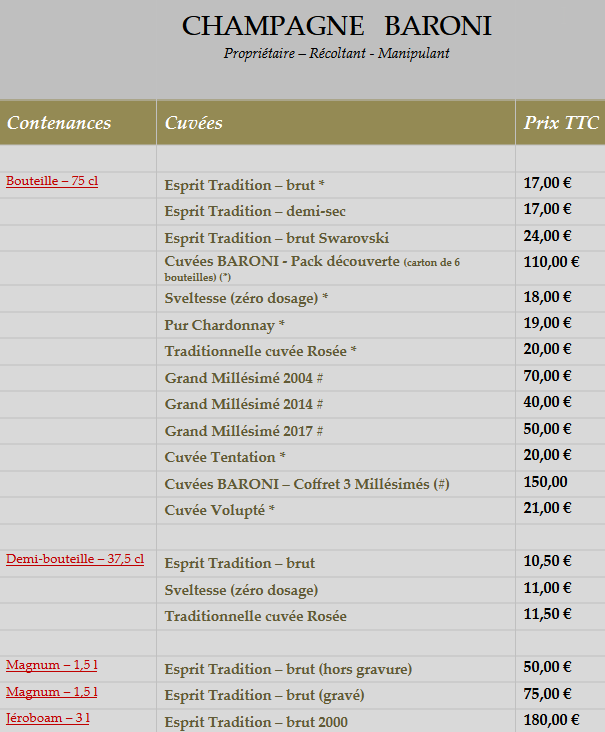Click the "11,00 €" half-bottle Sveltesse price
The width and height of the screenshot is (605, 732).
[x=547, y=588]
